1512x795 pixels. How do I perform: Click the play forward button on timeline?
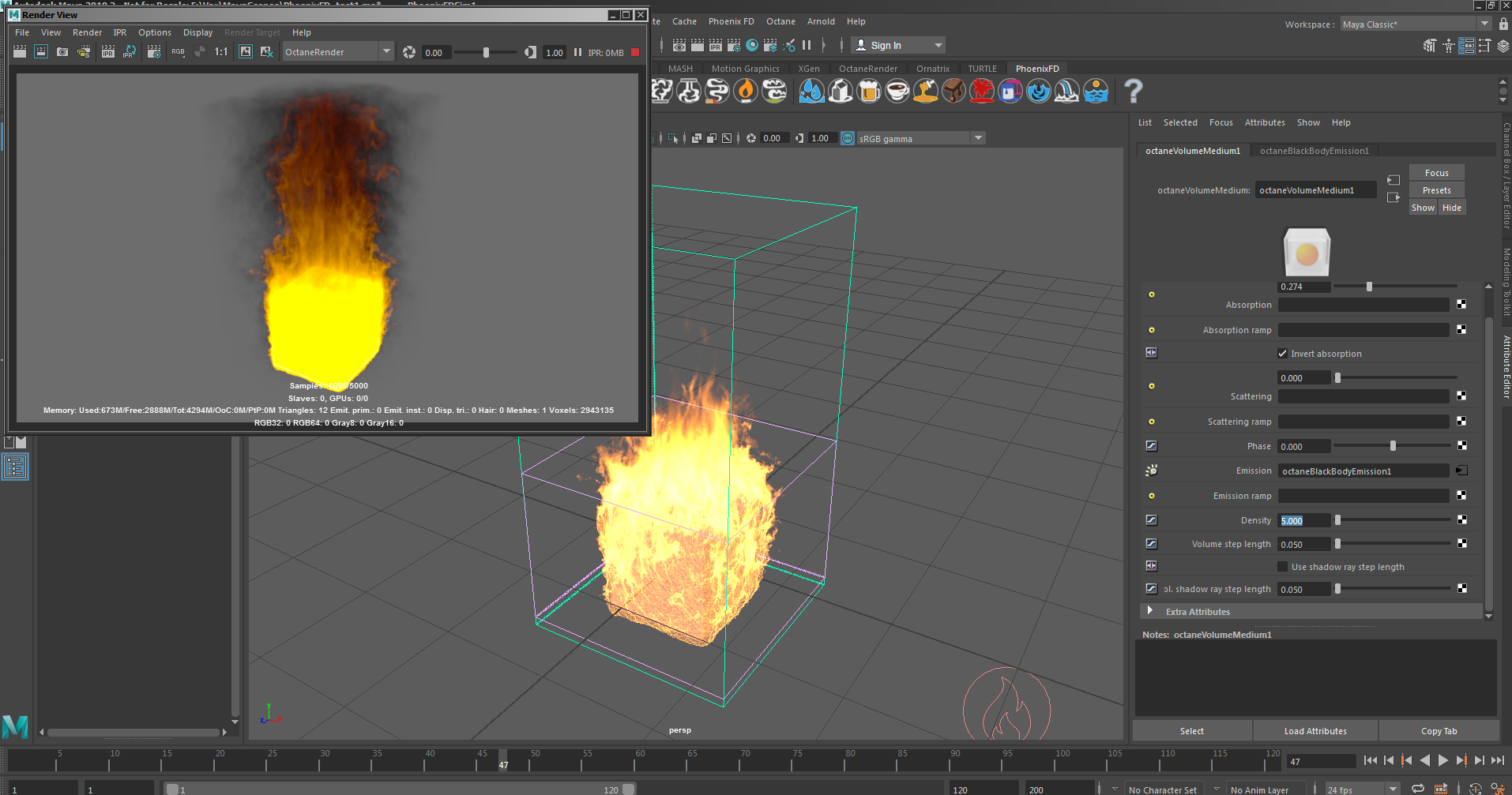[x=1442, y=760]
